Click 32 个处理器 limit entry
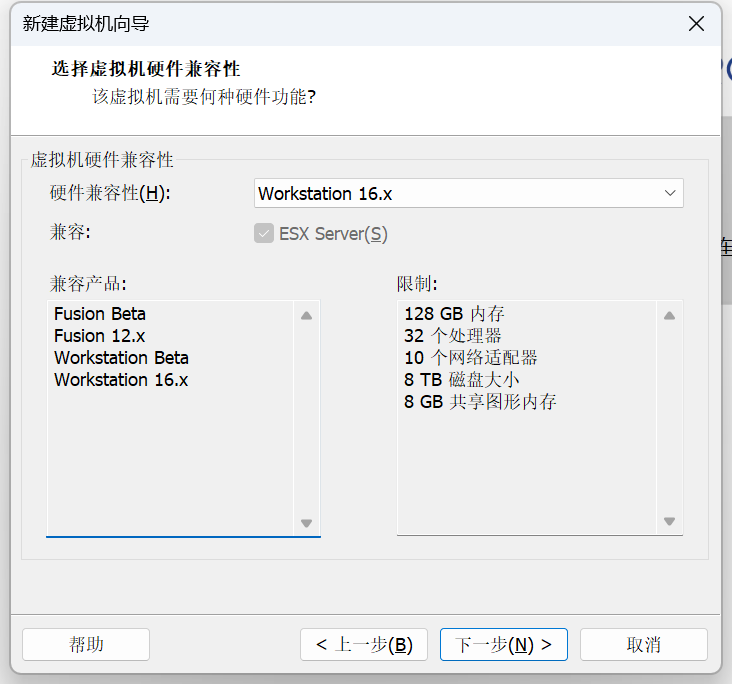Screen dimensions: 732x684 click(x=453, y=336)
